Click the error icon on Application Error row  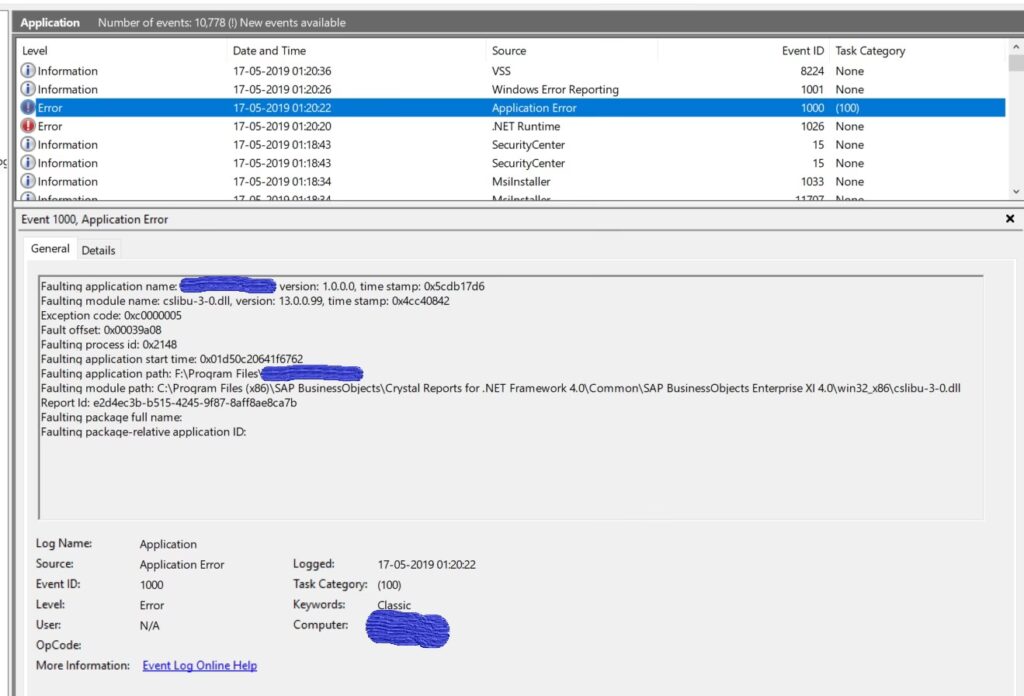click(28, 108)
